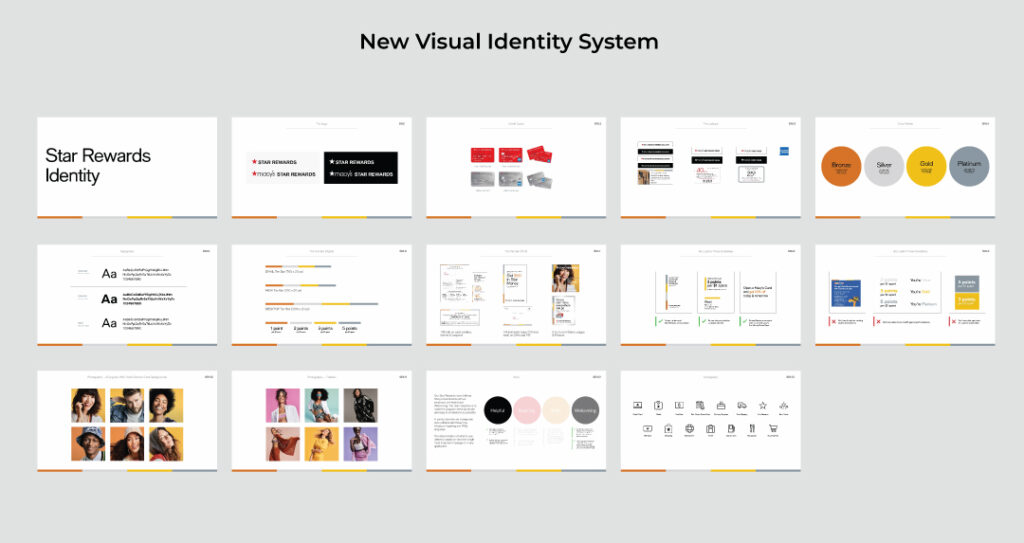Click the black Helpful voice circle

[498, 410]
